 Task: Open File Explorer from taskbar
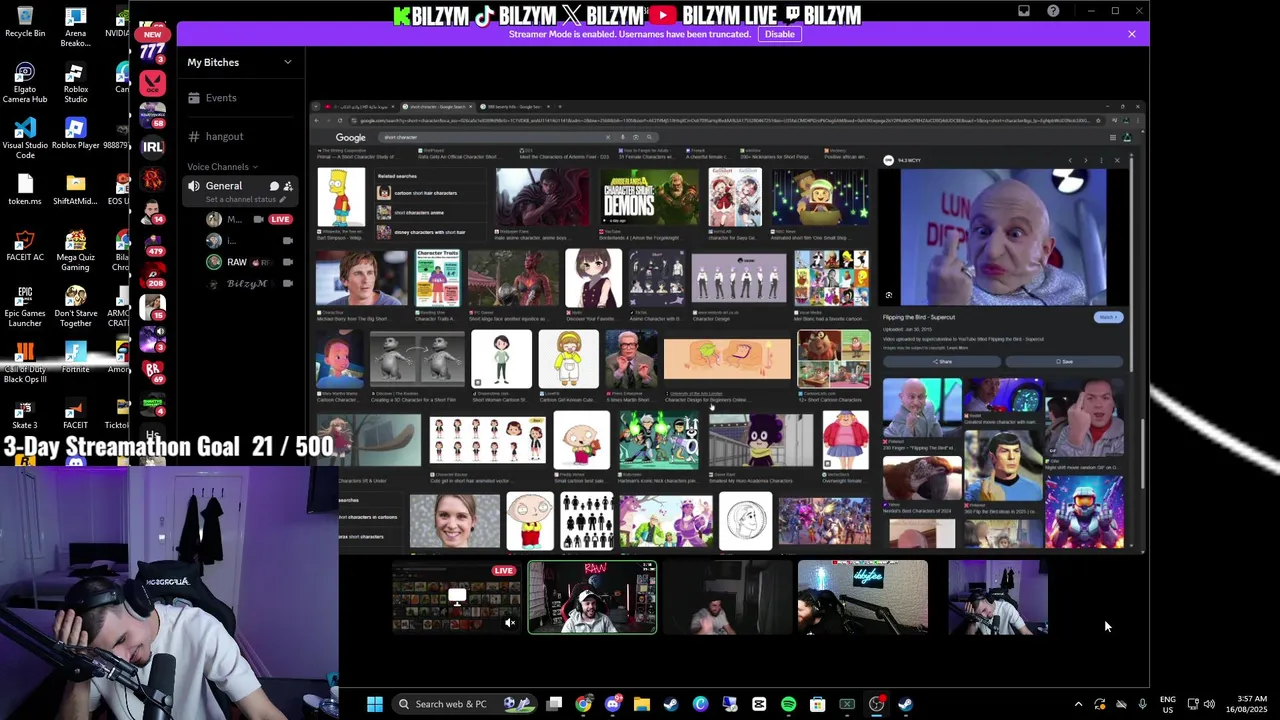[x=642, y=704]
